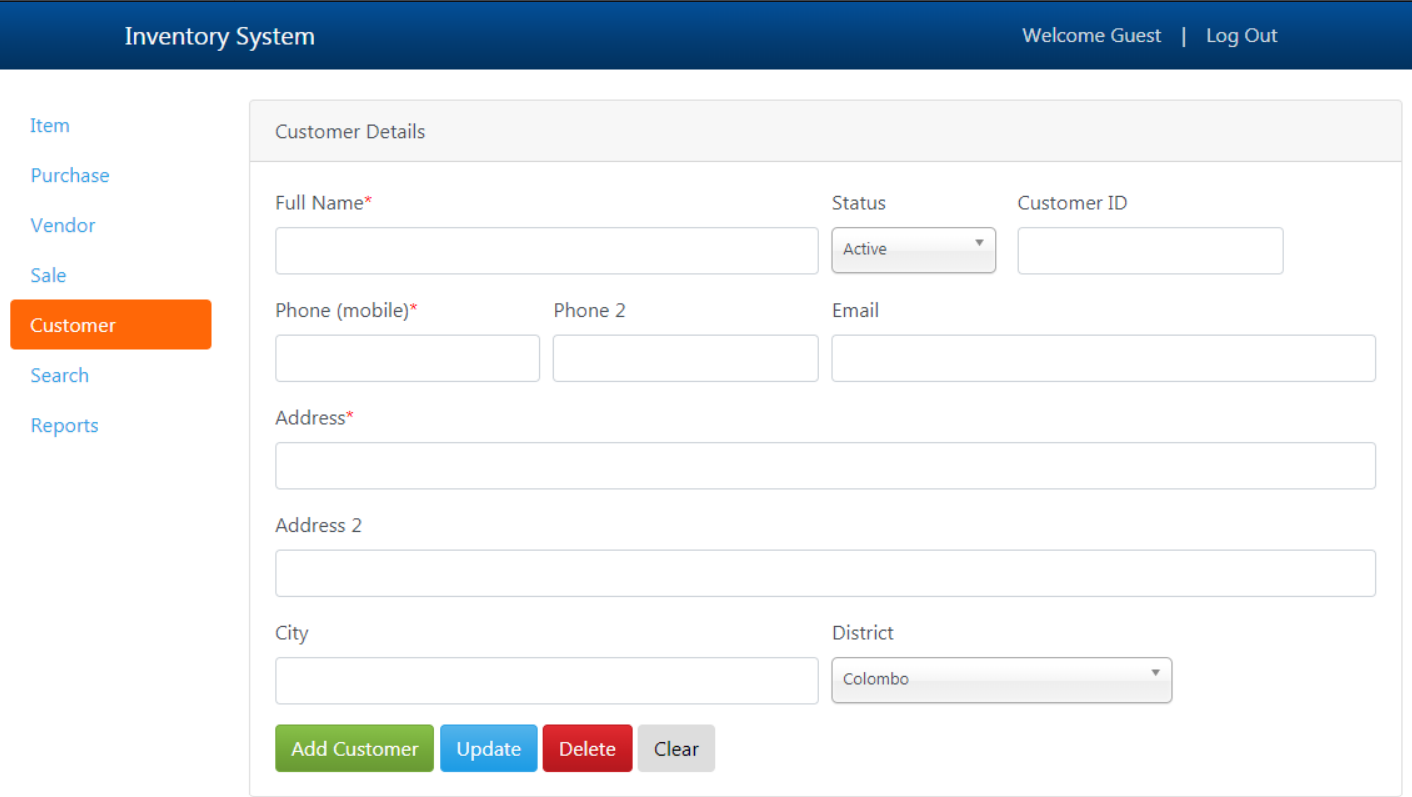Click the Email input field
1412x797 pixels.
coord(1103,358)
